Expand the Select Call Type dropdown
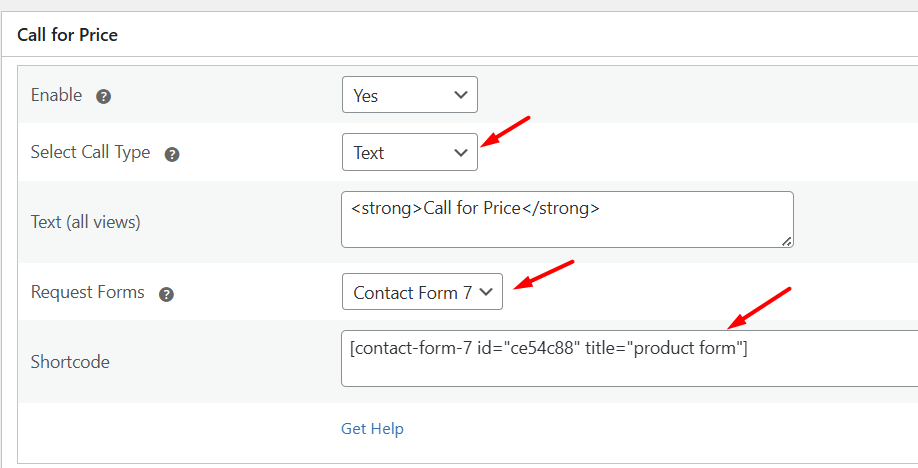The height and width of the screenshot is (468, 918). (409, 153)
